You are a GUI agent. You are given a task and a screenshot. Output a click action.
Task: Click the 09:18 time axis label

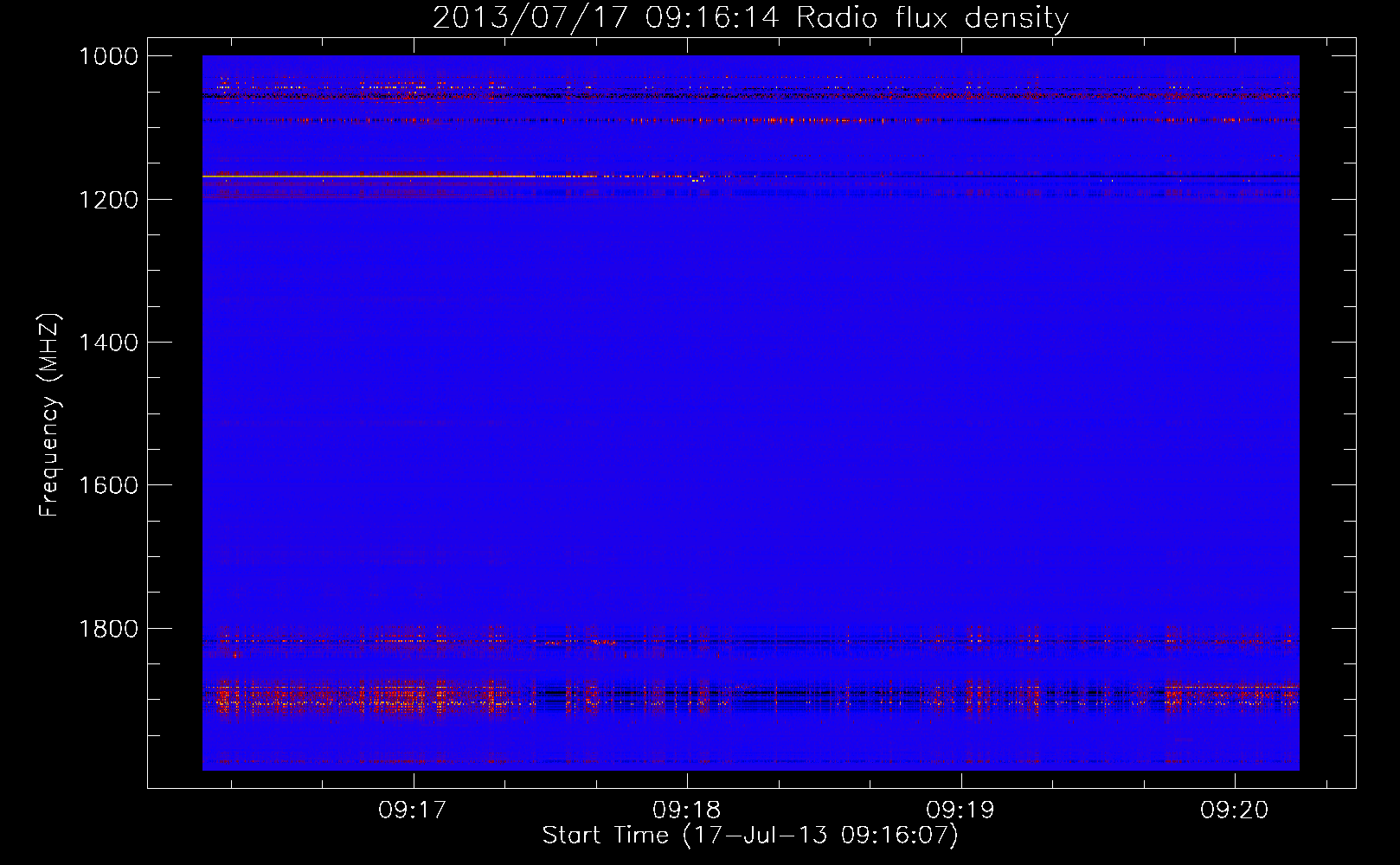click(687, 810)
